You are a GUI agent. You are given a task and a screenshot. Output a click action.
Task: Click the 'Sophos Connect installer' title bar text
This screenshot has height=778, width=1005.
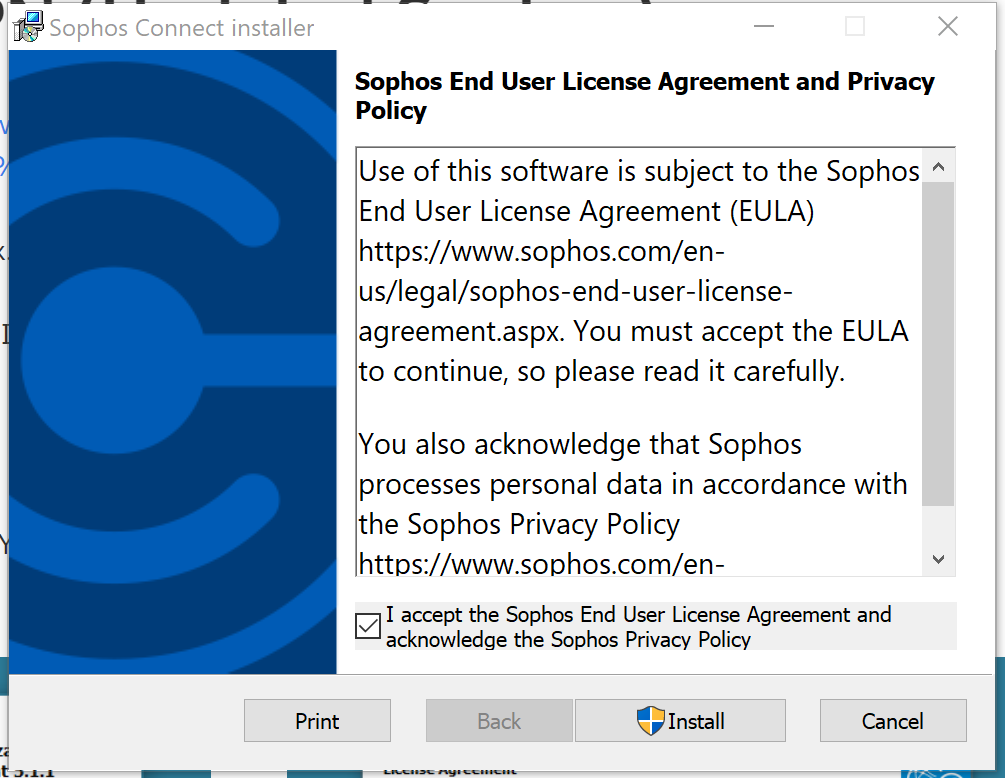click(182, 28)
